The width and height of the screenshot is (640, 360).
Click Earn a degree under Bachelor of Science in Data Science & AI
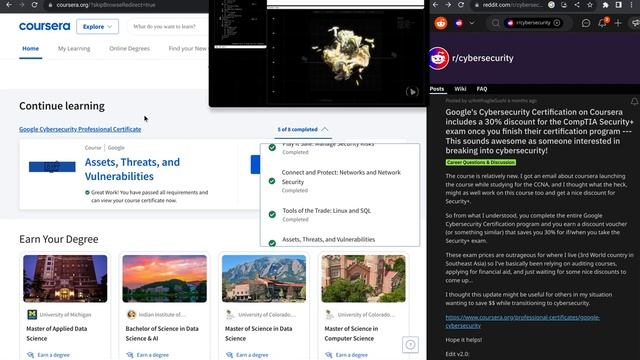pos(147,355)
